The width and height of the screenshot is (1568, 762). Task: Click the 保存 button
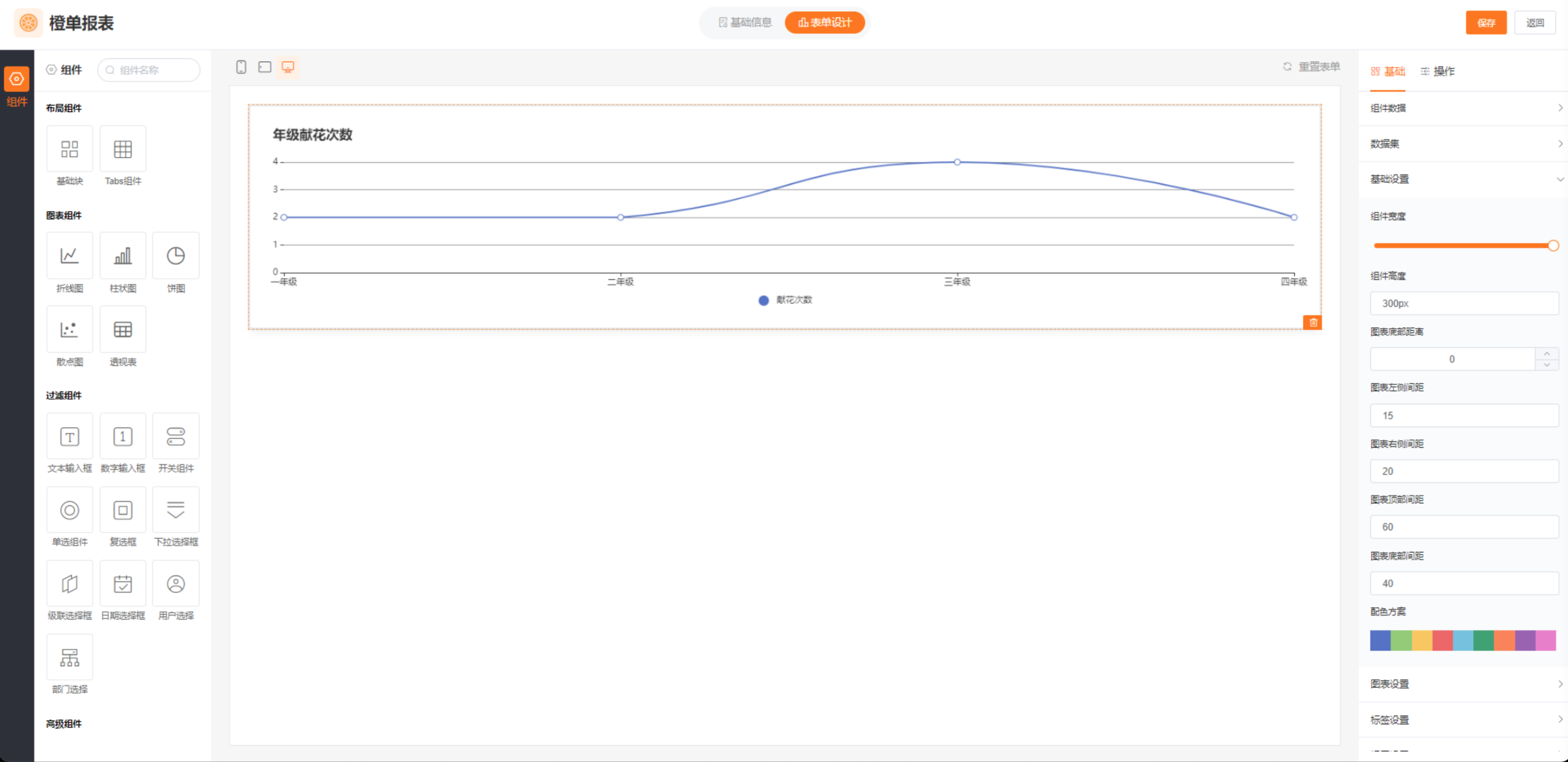click(1485, 22)
